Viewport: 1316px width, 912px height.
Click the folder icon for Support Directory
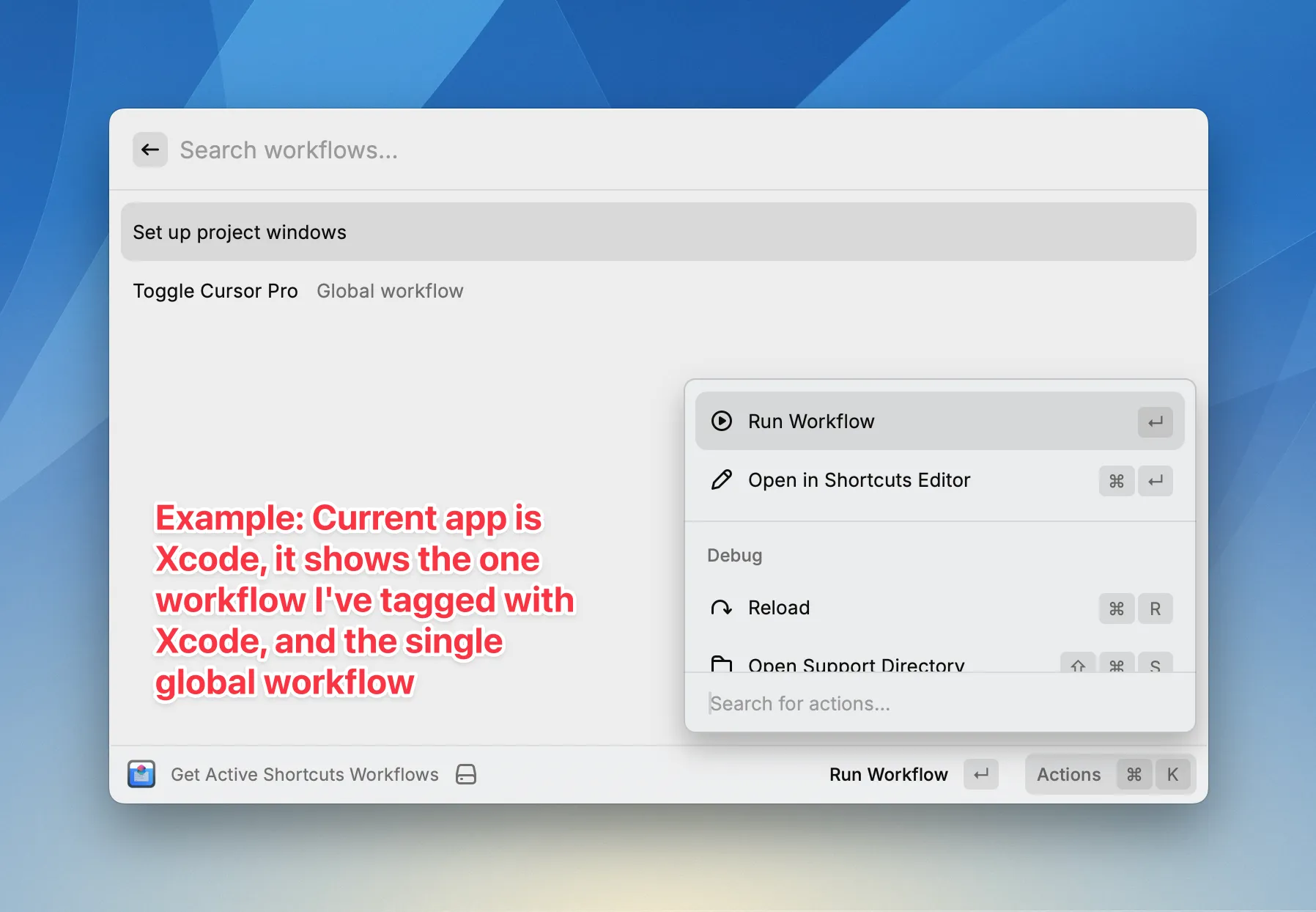point(722,663)
